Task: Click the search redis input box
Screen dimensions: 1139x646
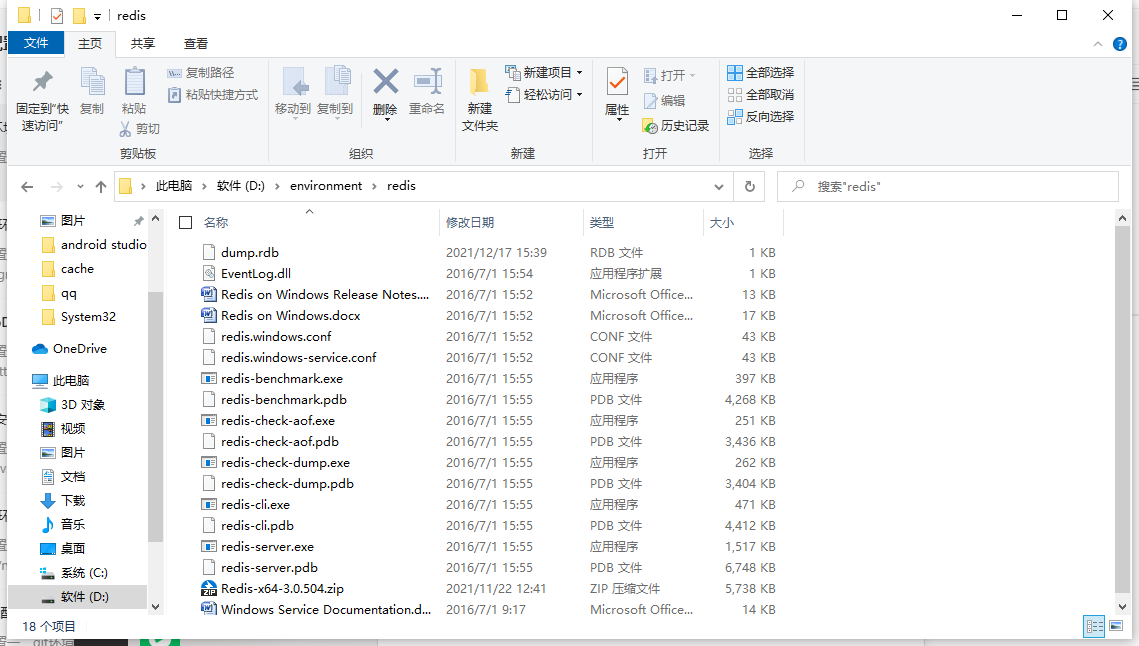Action: click(x=947, y=187)
